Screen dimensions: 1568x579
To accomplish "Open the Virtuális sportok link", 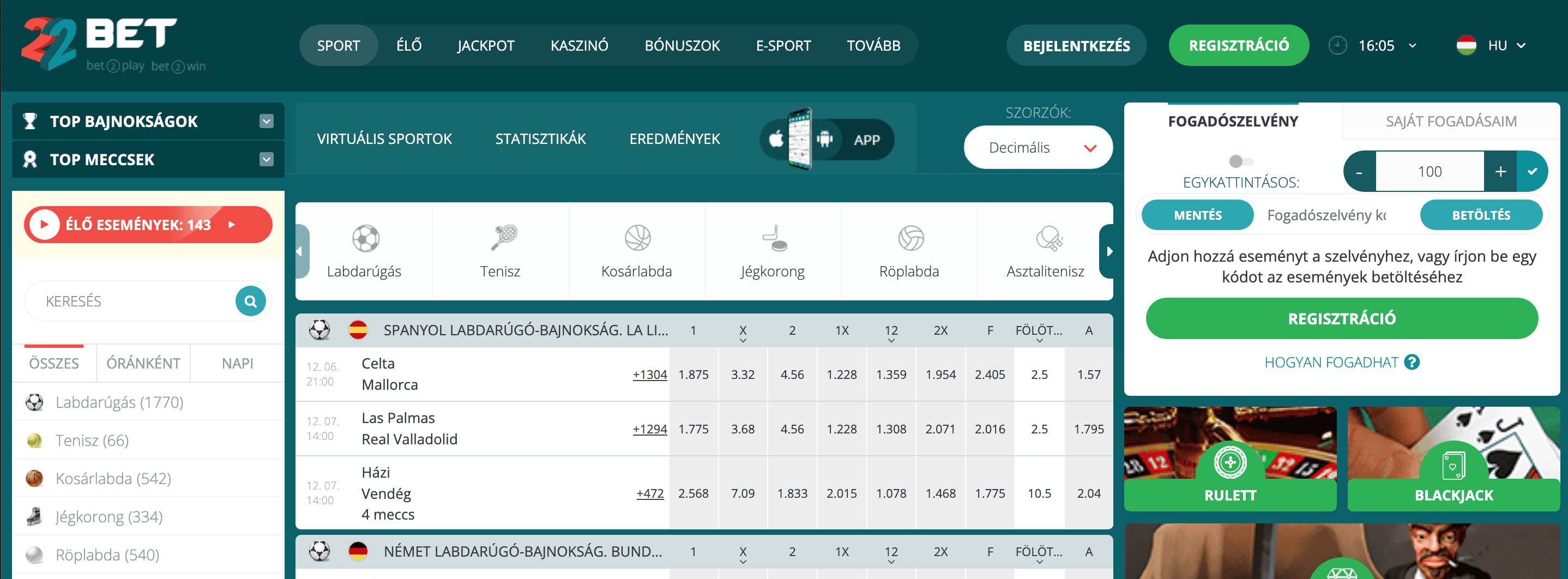I will (x=384, y=139).
